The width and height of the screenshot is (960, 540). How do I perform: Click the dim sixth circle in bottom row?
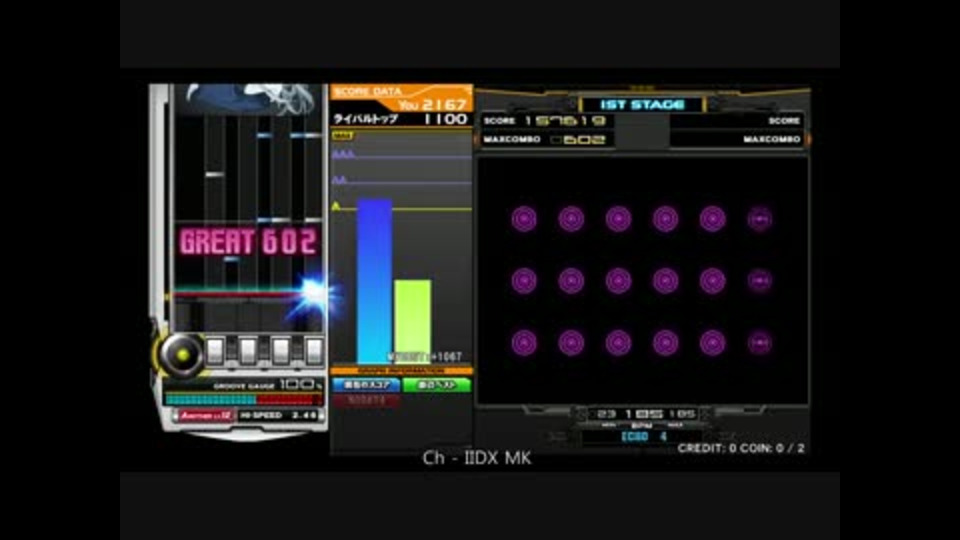point(760,343)
